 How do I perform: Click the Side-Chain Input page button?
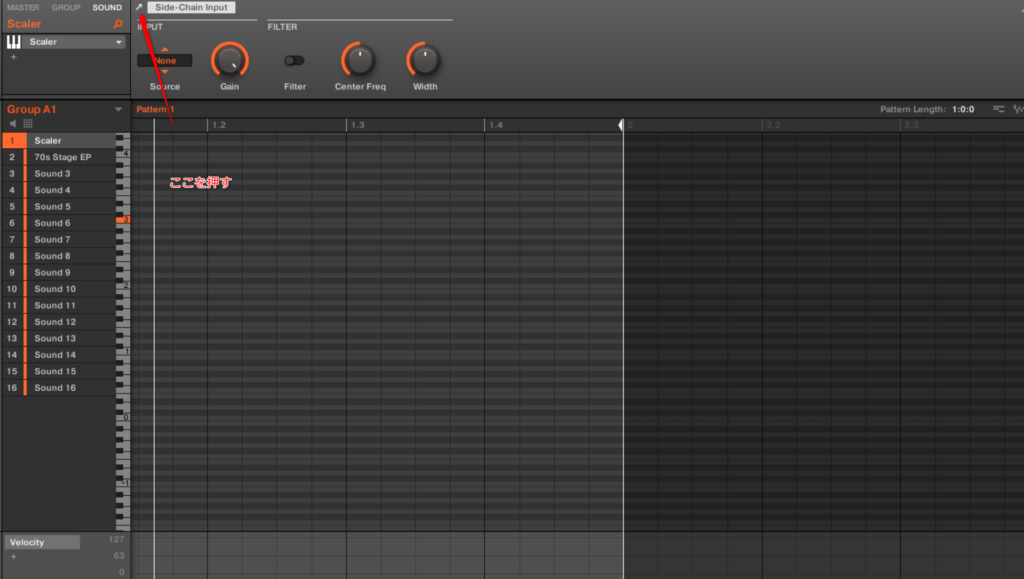point(191,8)
